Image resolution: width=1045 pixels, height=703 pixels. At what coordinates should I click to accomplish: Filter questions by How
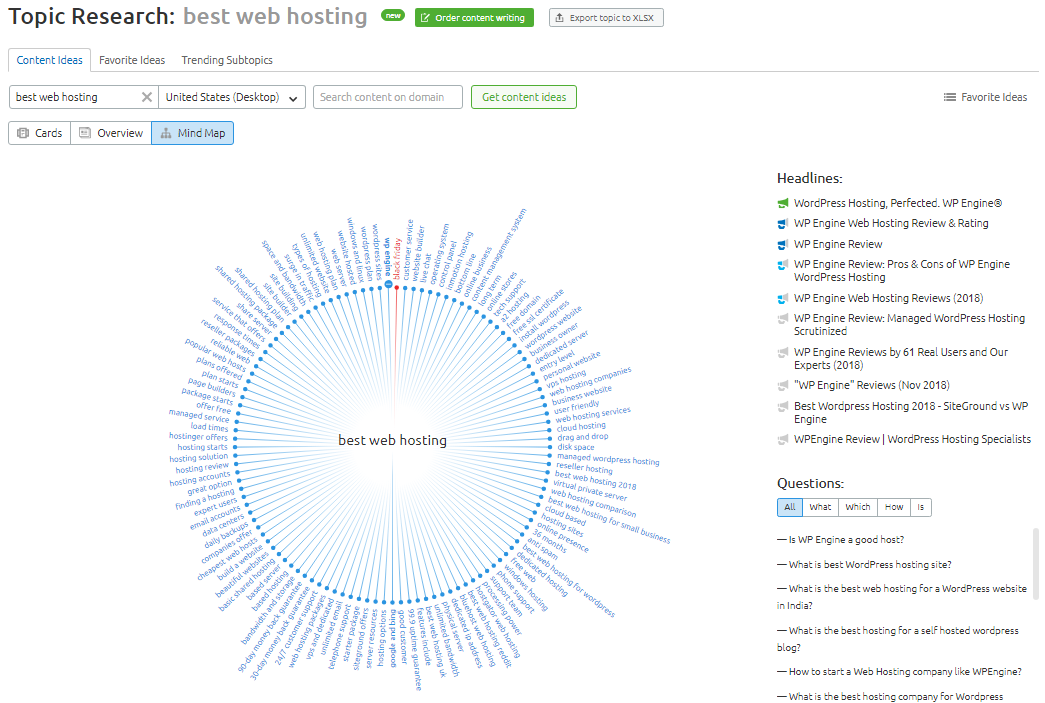(894, 507)
